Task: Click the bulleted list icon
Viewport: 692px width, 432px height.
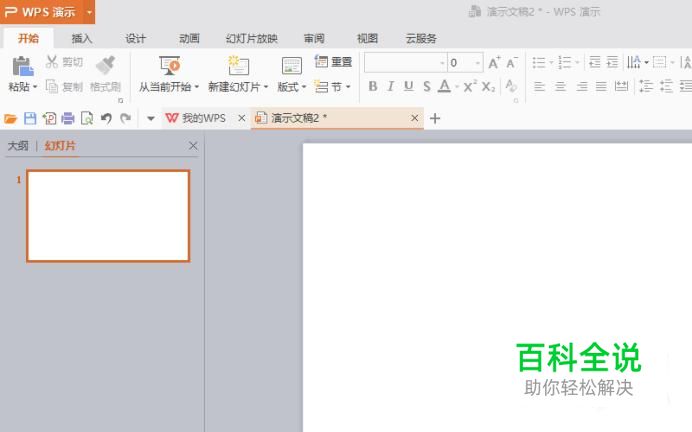Action: pyautogui.click(x=539, y=62)
